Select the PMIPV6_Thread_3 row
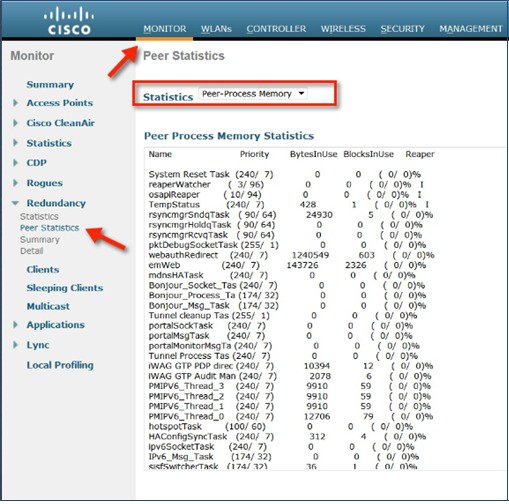The width and height of the screenshot is (509, 504). pyautogui.click(x=290, y=386)
